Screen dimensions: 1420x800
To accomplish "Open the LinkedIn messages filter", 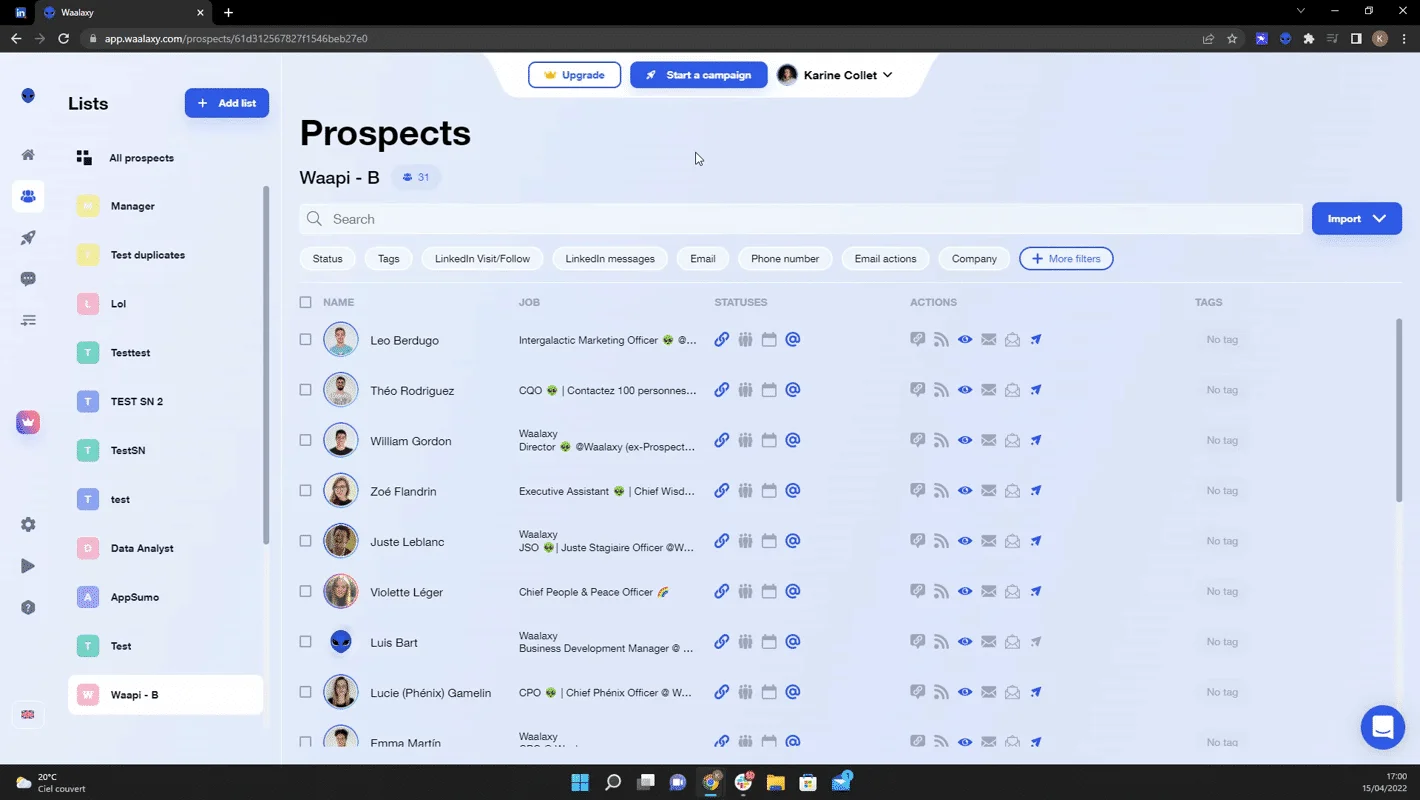I will 610,259.
